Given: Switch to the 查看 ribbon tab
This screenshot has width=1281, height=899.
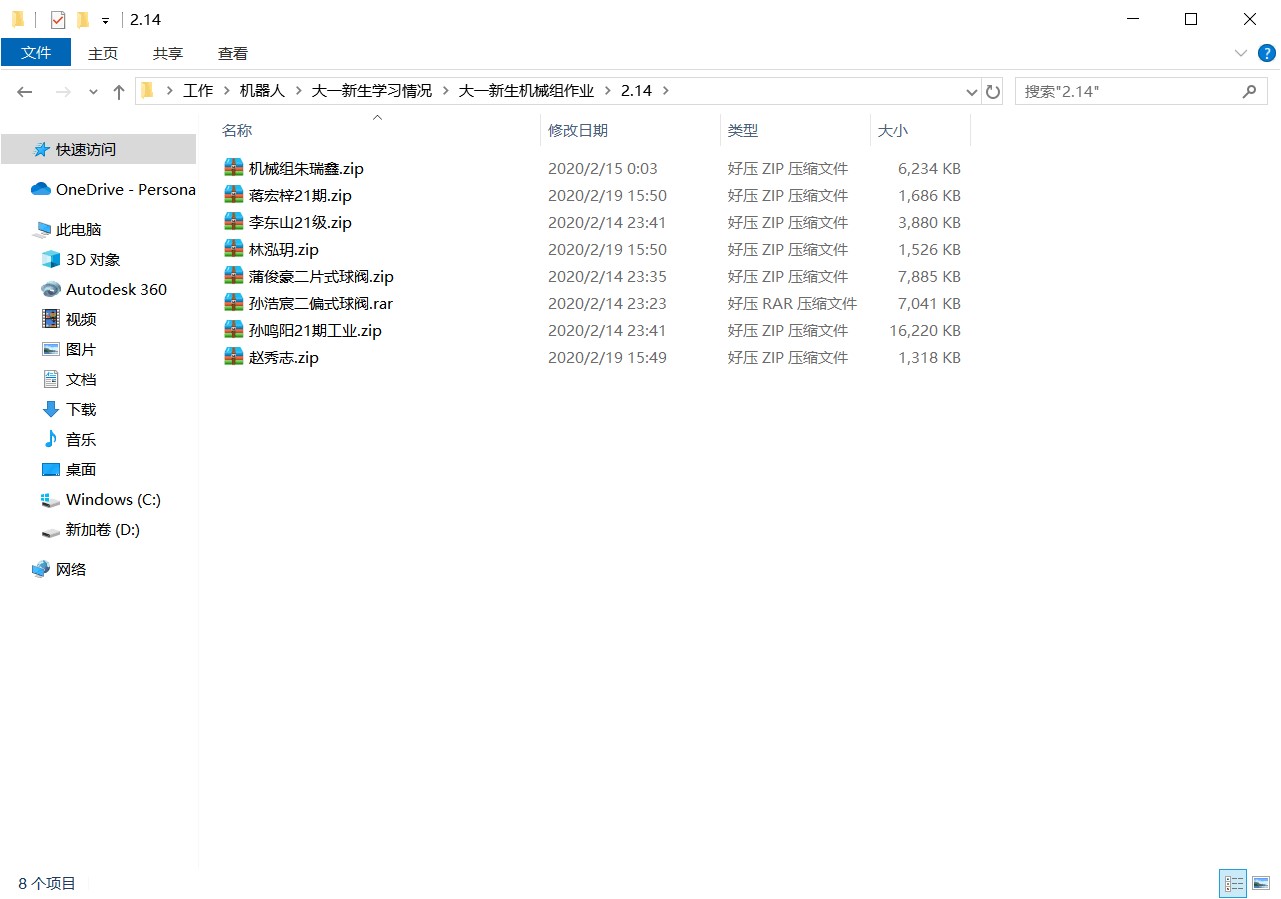Looking at the screenshot, I should tap(232, 53).
